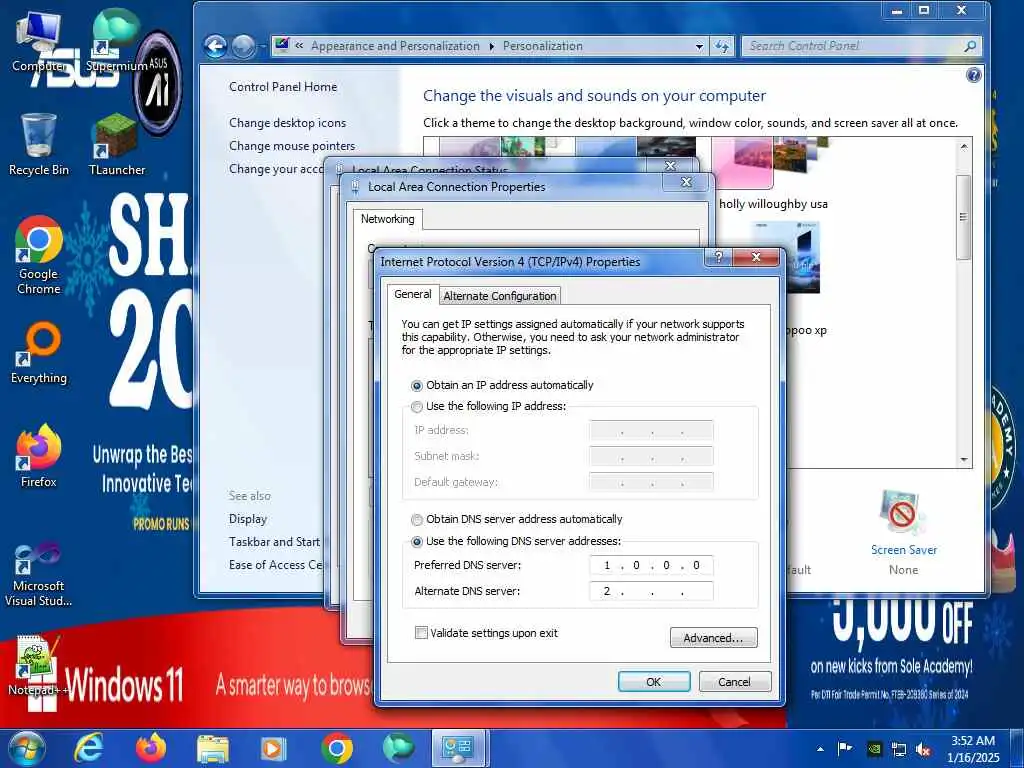The height and width of the screenshot is (768, 1024).
Task: Click Personalization in the address bar
Action: [542, 46]
